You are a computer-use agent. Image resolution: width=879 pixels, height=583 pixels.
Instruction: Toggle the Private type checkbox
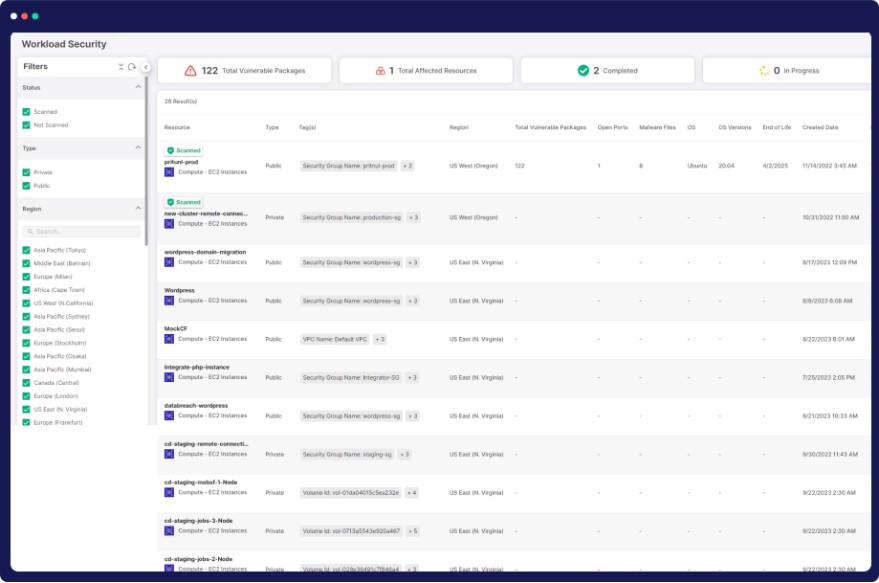26,172
